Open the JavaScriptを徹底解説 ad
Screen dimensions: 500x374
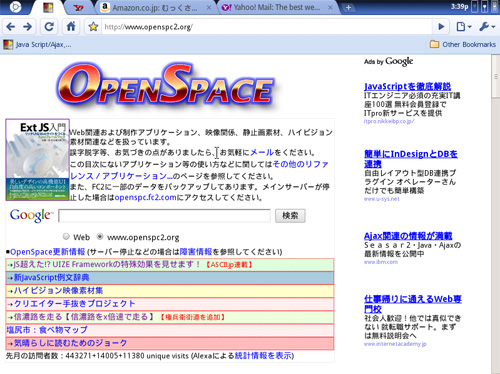coord(407,86)
